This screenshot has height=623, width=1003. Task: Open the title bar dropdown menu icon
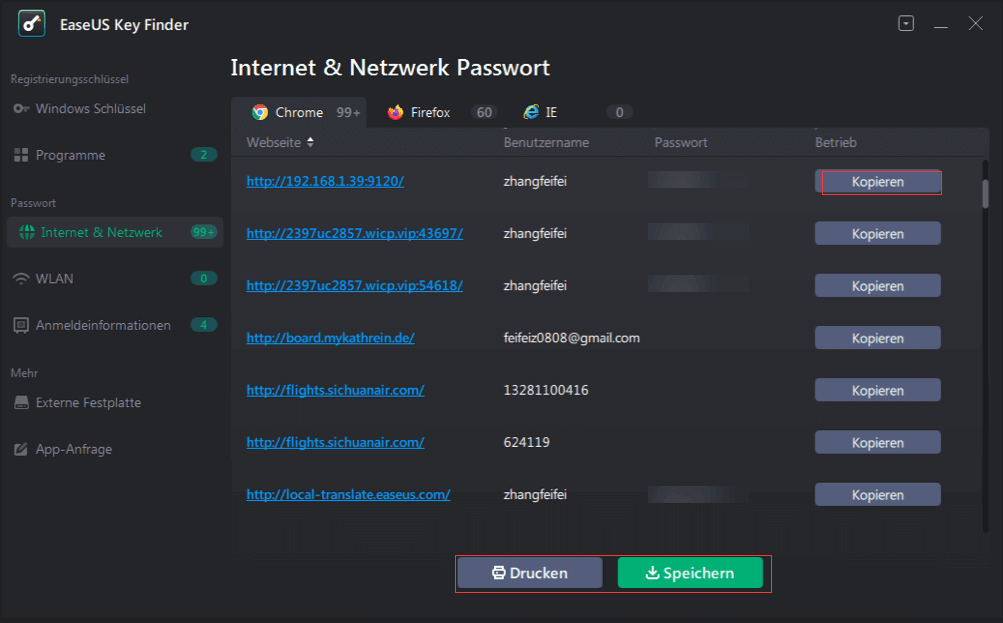tap(906, 24)
